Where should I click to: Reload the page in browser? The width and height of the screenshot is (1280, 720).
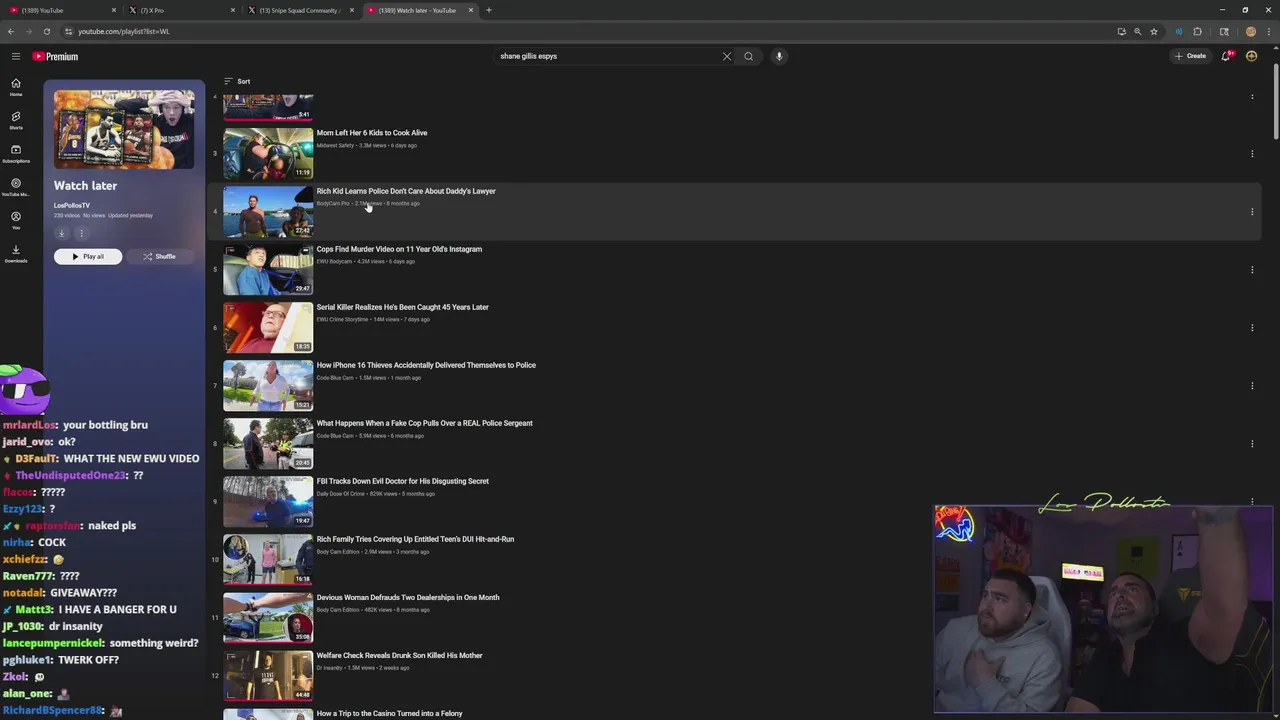click(46, 31)
